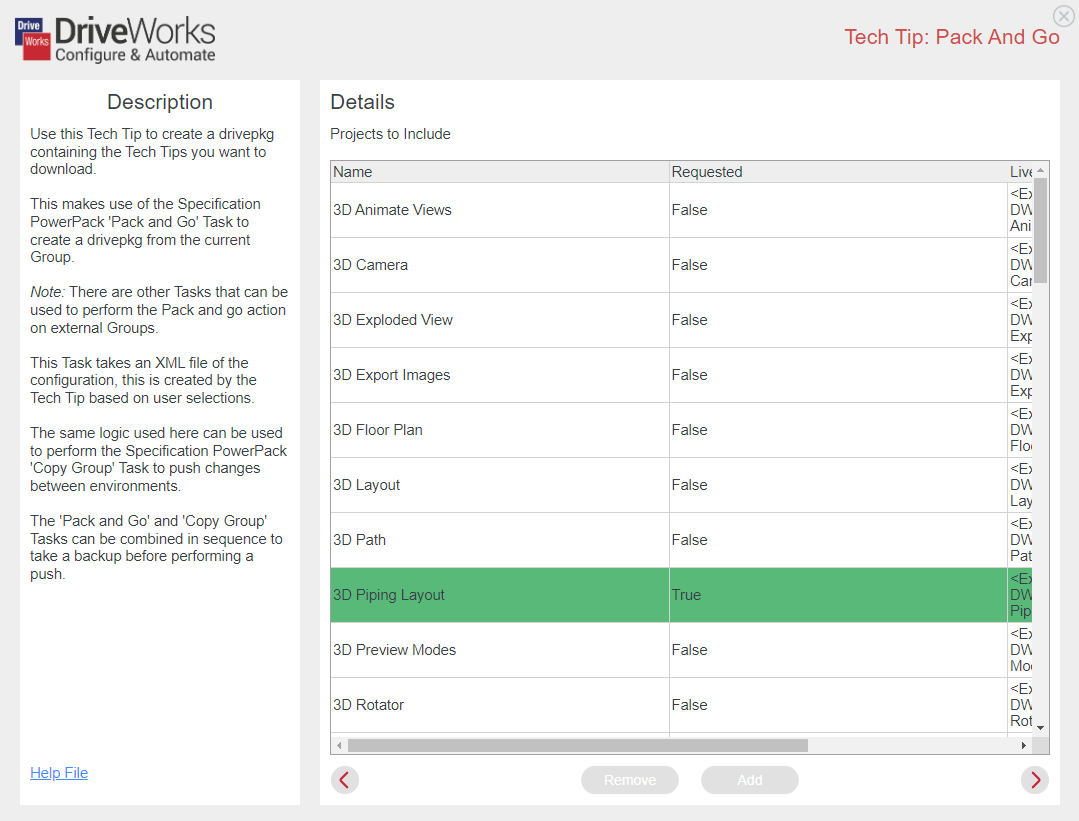The image size is (1079, 821).
Task: Click the Add button
Action: [749, 779]
